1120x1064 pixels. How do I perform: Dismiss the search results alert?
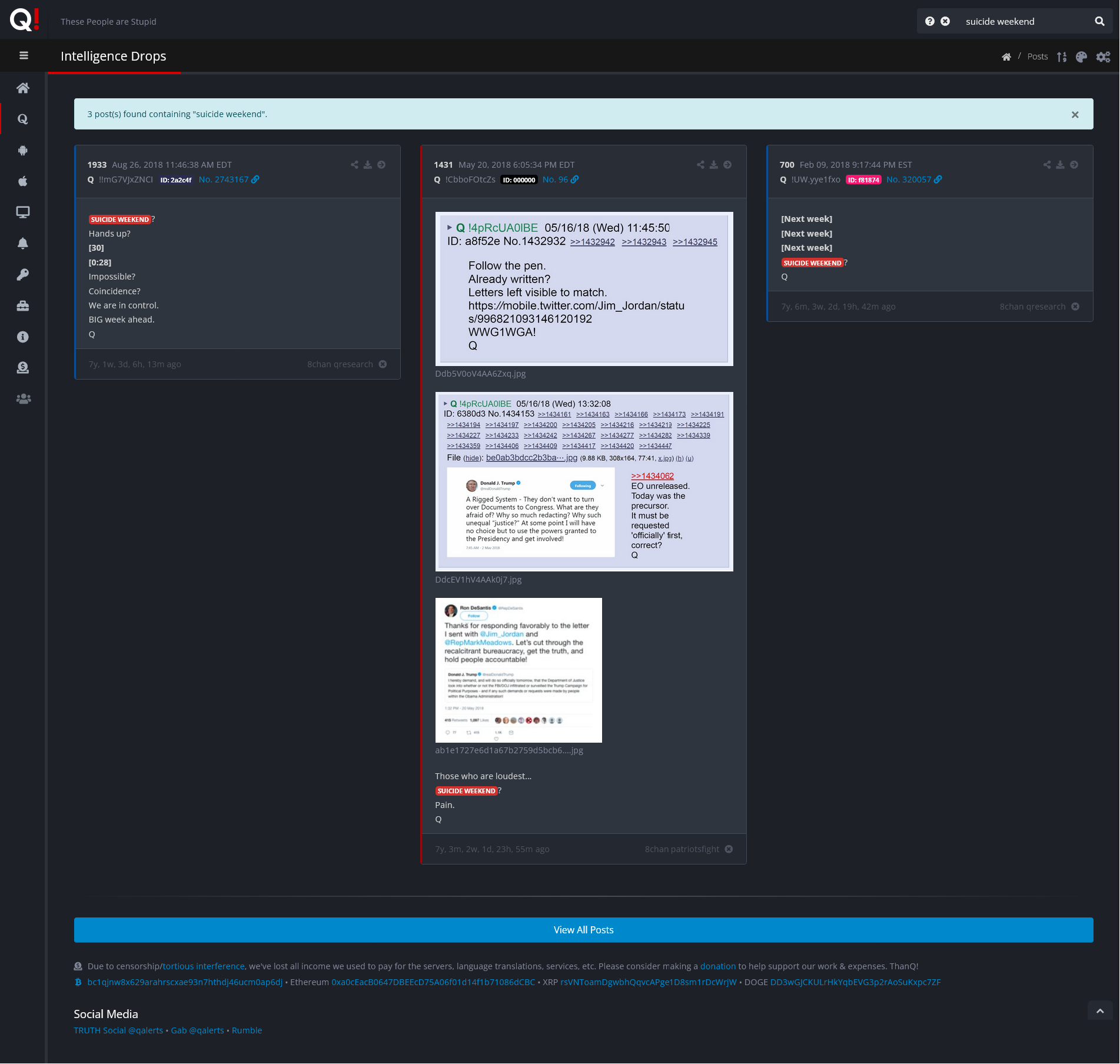coord(1075,114)
